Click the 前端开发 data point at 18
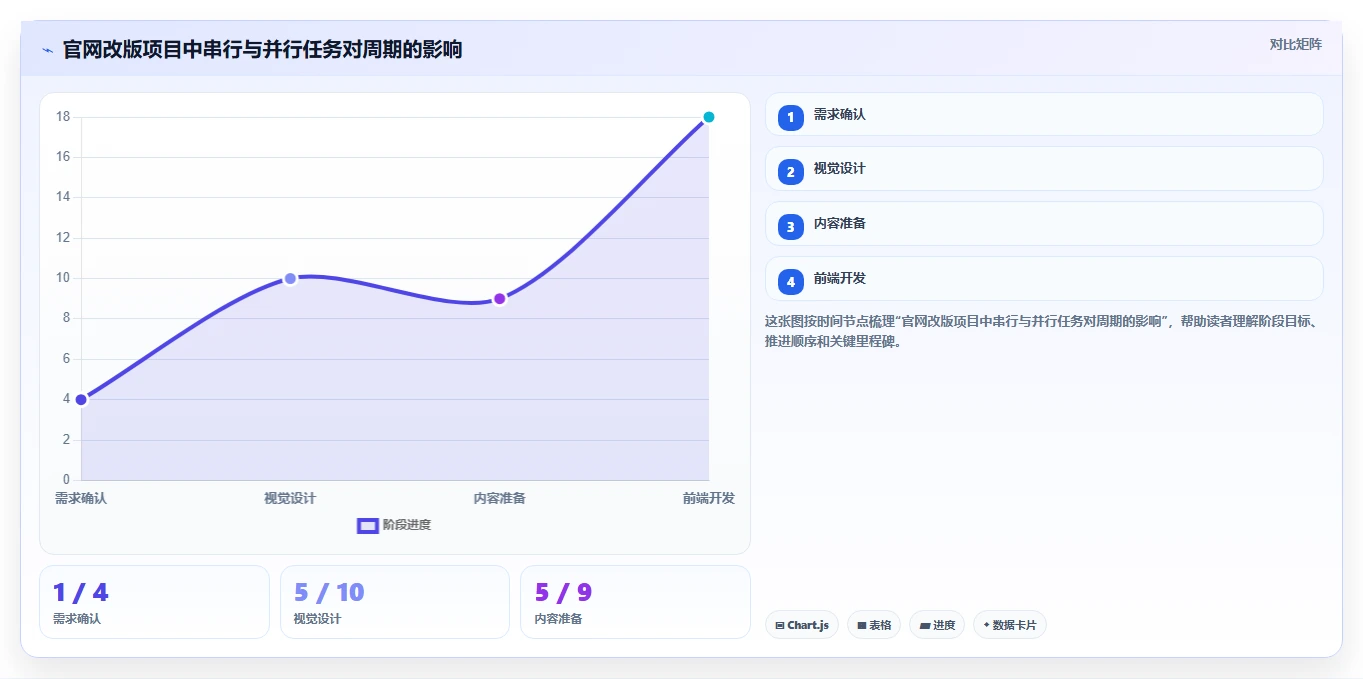The height and width of the screenshot is (679, 1363). pos(709,117)
